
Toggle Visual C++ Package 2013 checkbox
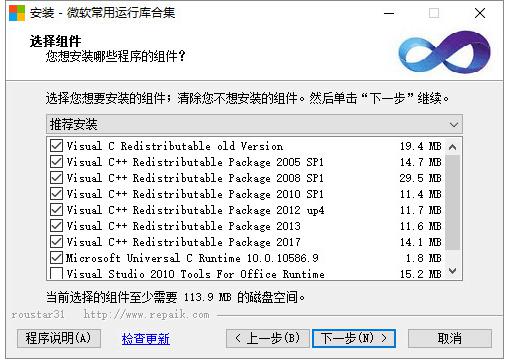[x=56, y=226]
